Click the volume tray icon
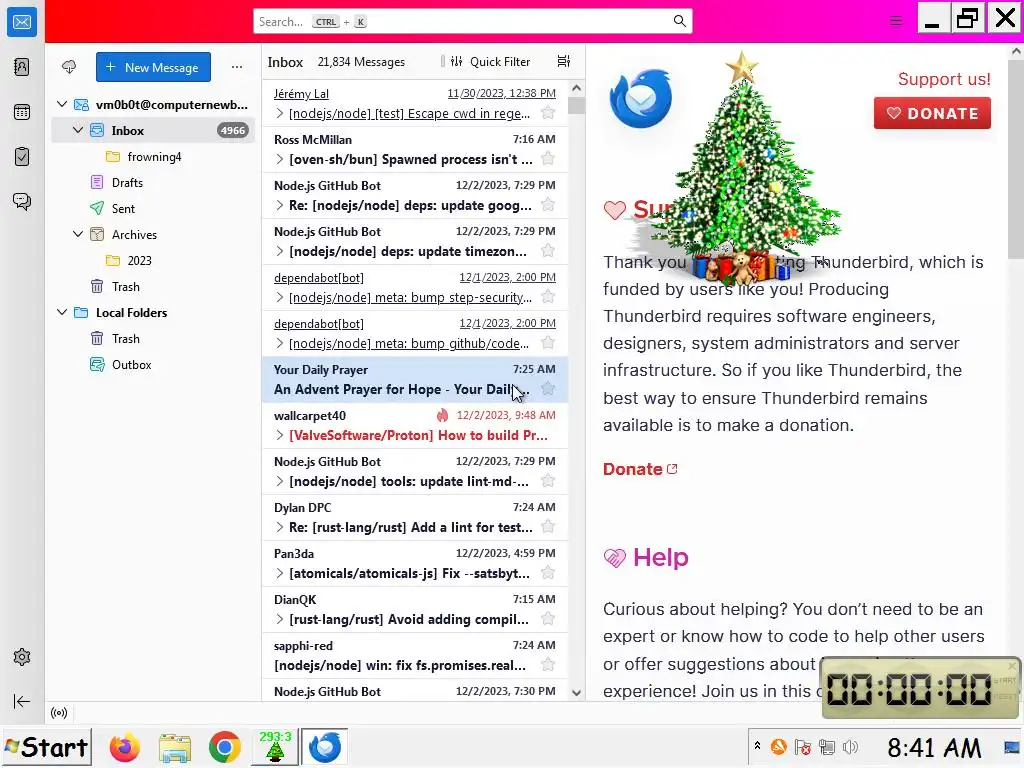 850,747
